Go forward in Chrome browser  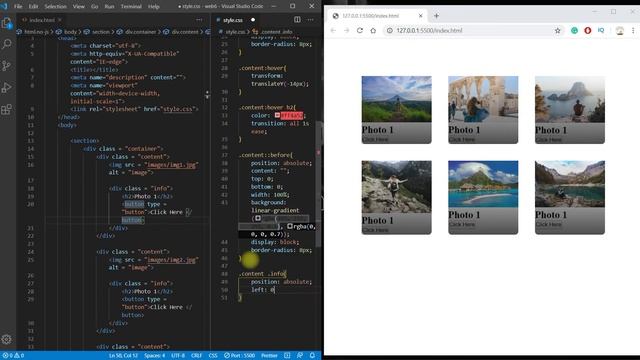347,30
